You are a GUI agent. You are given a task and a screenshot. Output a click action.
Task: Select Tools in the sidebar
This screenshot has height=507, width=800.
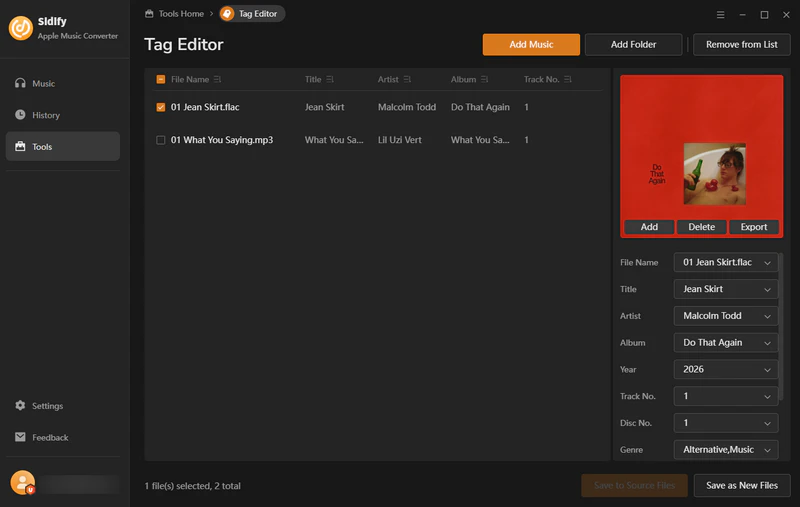tap(63, 146)
